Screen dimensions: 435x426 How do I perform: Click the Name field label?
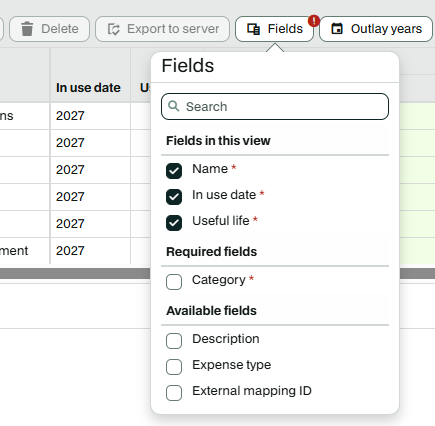[210, 169]
